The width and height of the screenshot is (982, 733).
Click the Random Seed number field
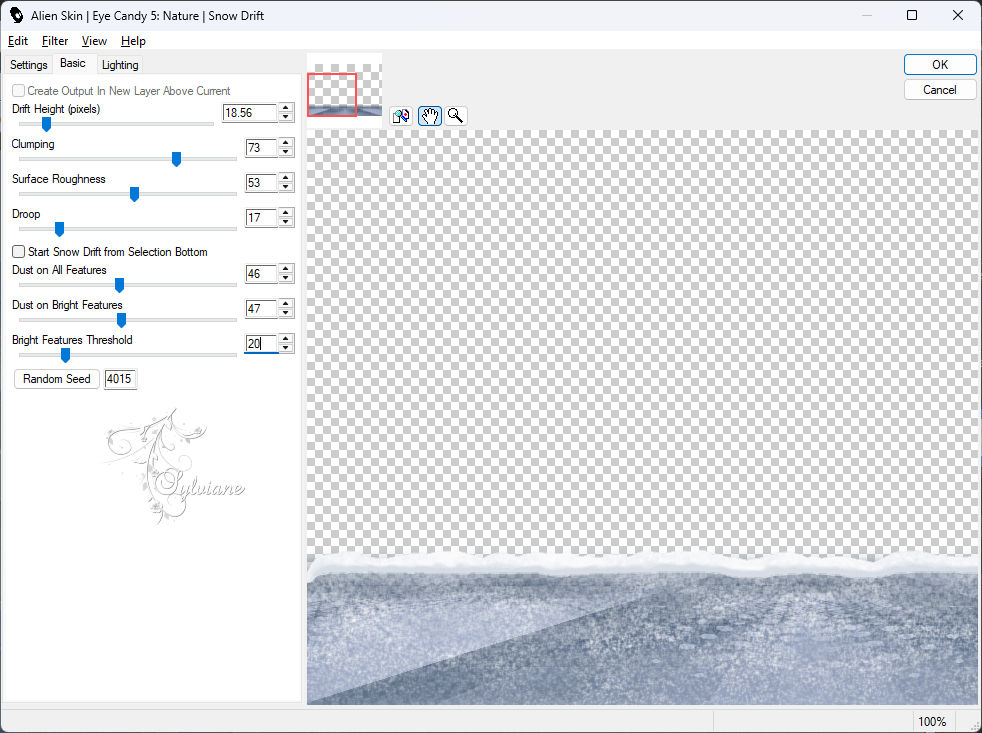[120, 379]
